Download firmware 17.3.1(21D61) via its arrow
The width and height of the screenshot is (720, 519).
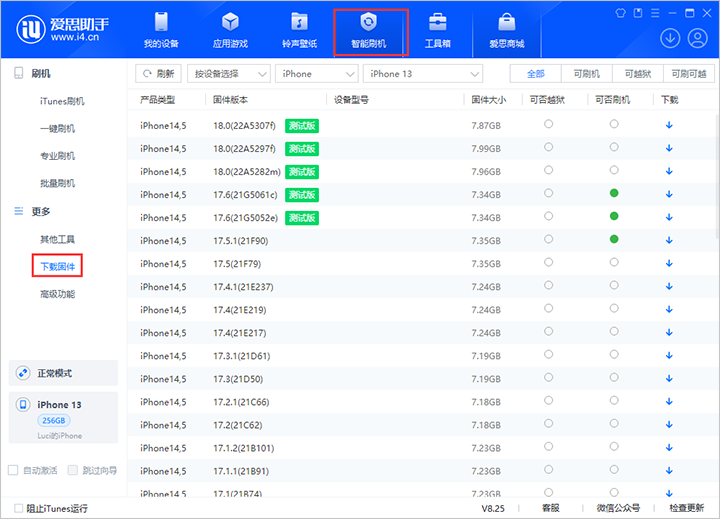669,355
